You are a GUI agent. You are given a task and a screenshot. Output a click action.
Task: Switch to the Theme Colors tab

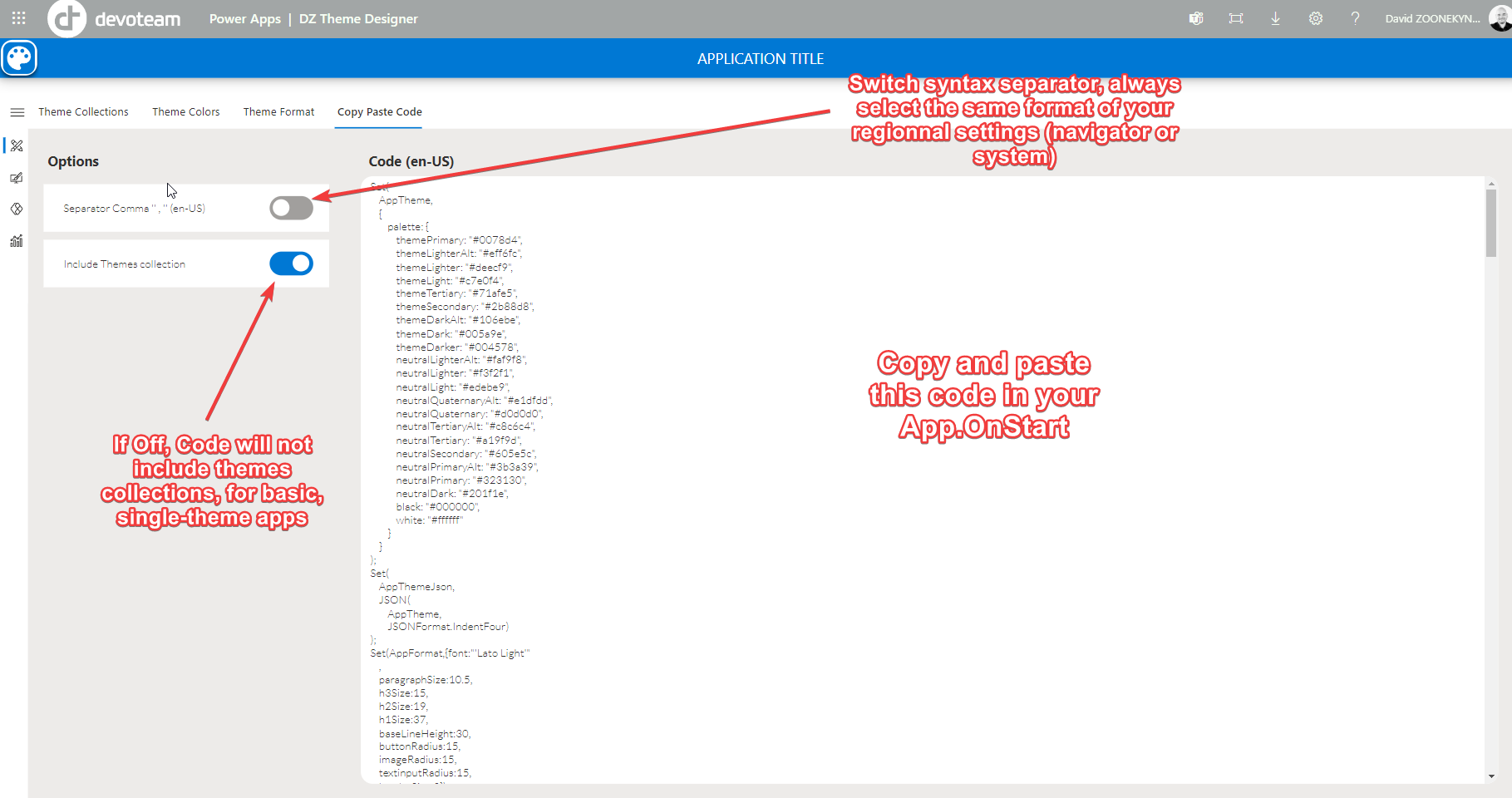tap(185, 111)
